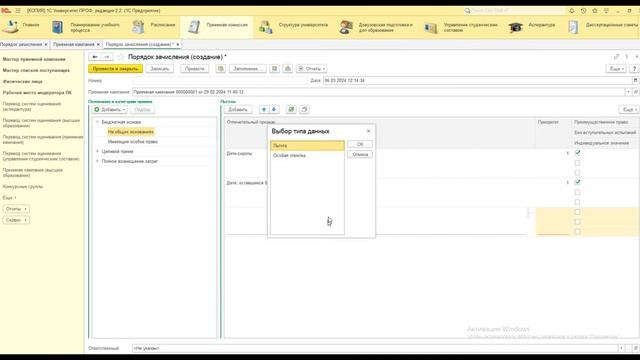This screenshot has width=640, height=360.
Task: Open the Расписание section
Action: coord(153,27)
